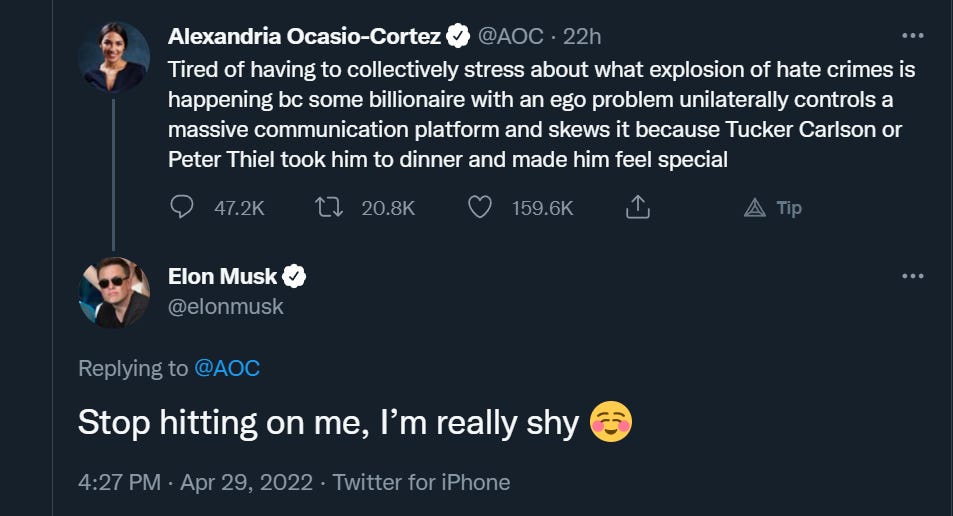Open more options on Elon Musk reply
Viewport: 953px width, 516px height.
point(912,276)
